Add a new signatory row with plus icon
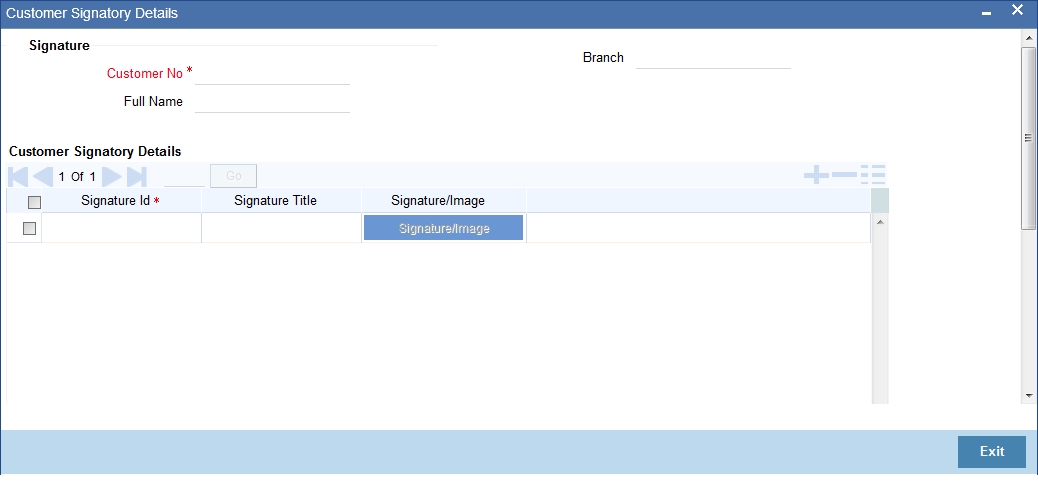This screenshot has height=483, width=1038. (x=816, y=175)
